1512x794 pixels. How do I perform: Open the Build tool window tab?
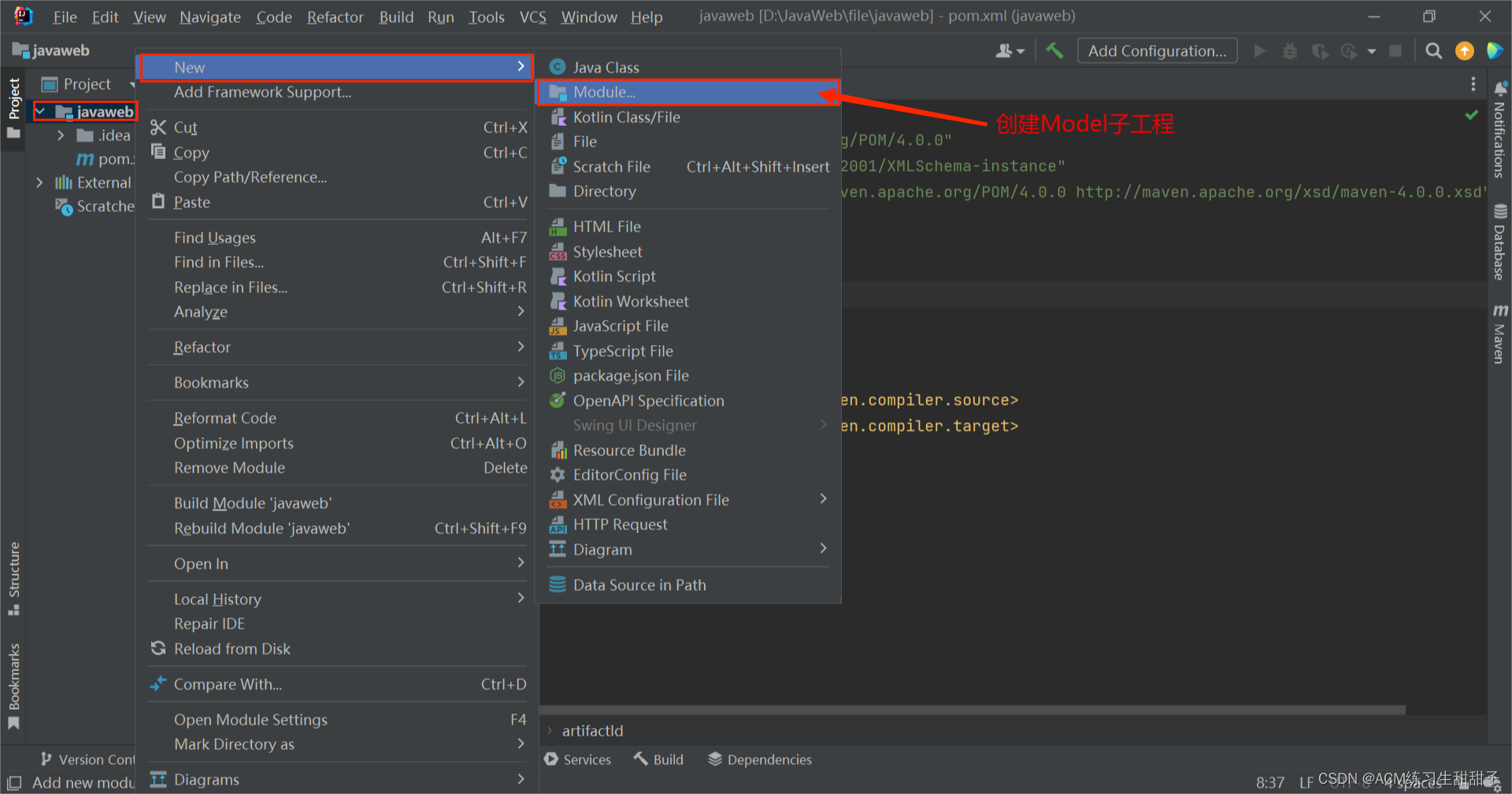click(658, 759)
